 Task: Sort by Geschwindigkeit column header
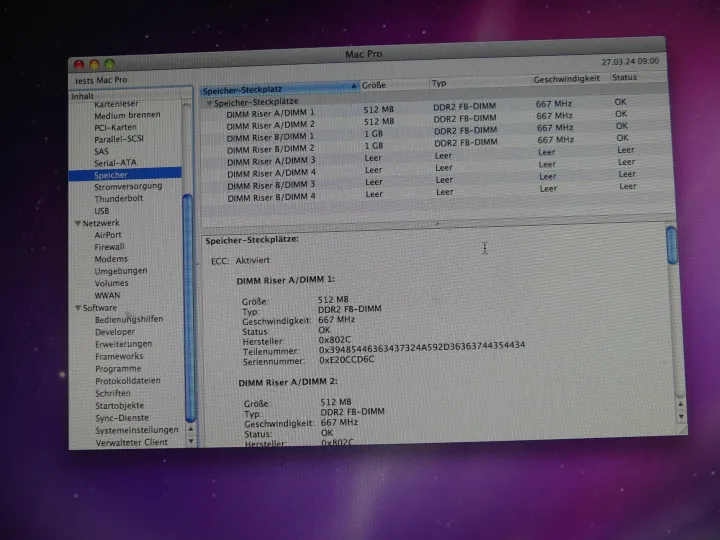tap(569, 79)
